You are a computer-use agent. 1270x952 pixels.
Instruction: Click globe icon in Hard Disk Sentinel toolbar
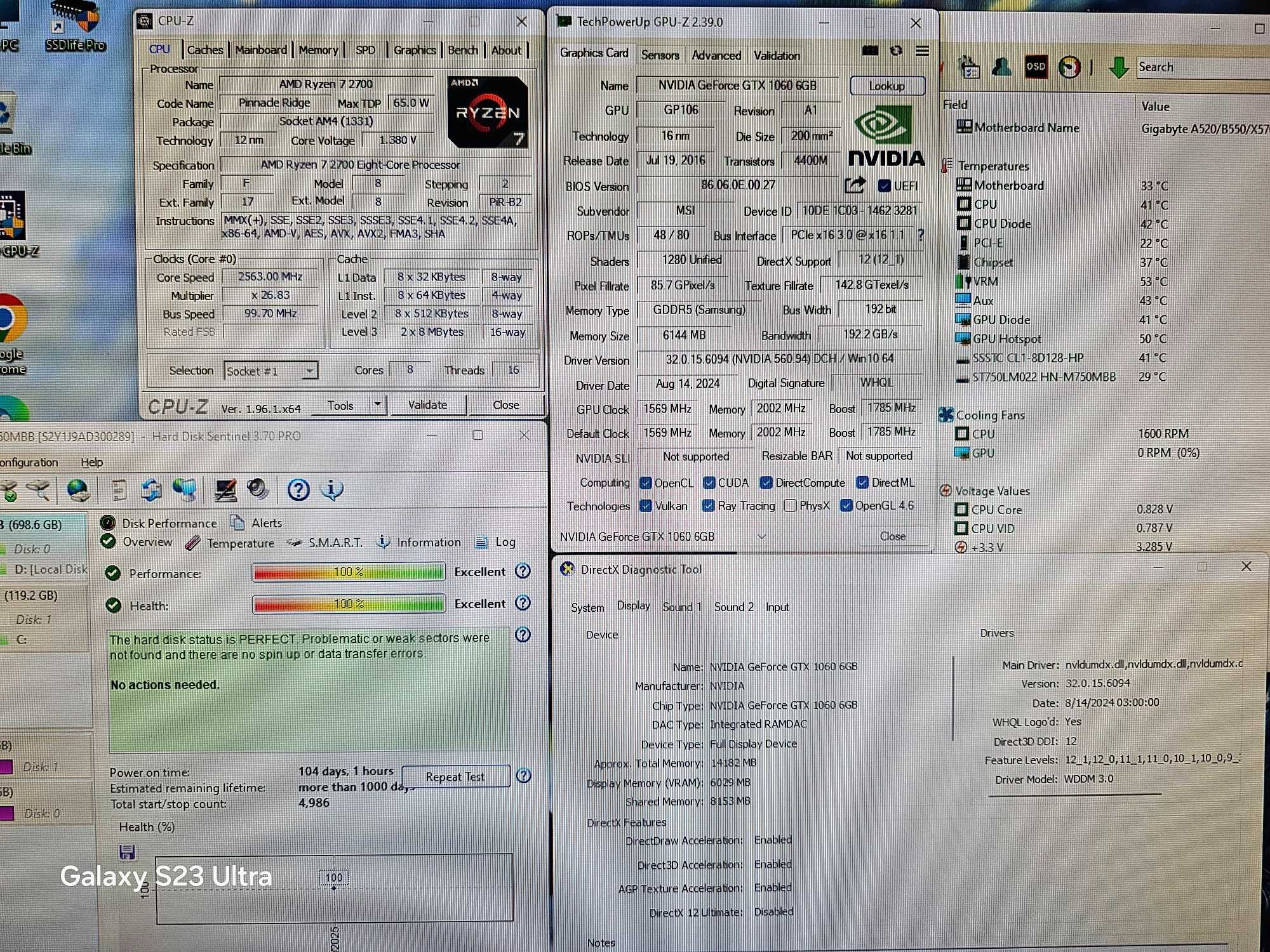click(x=78, y=490)
